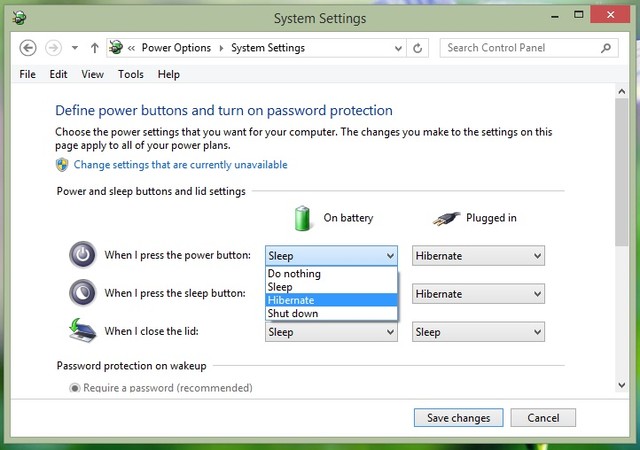Click the page heading Define power buttons
640x450 pixels.
224,110
